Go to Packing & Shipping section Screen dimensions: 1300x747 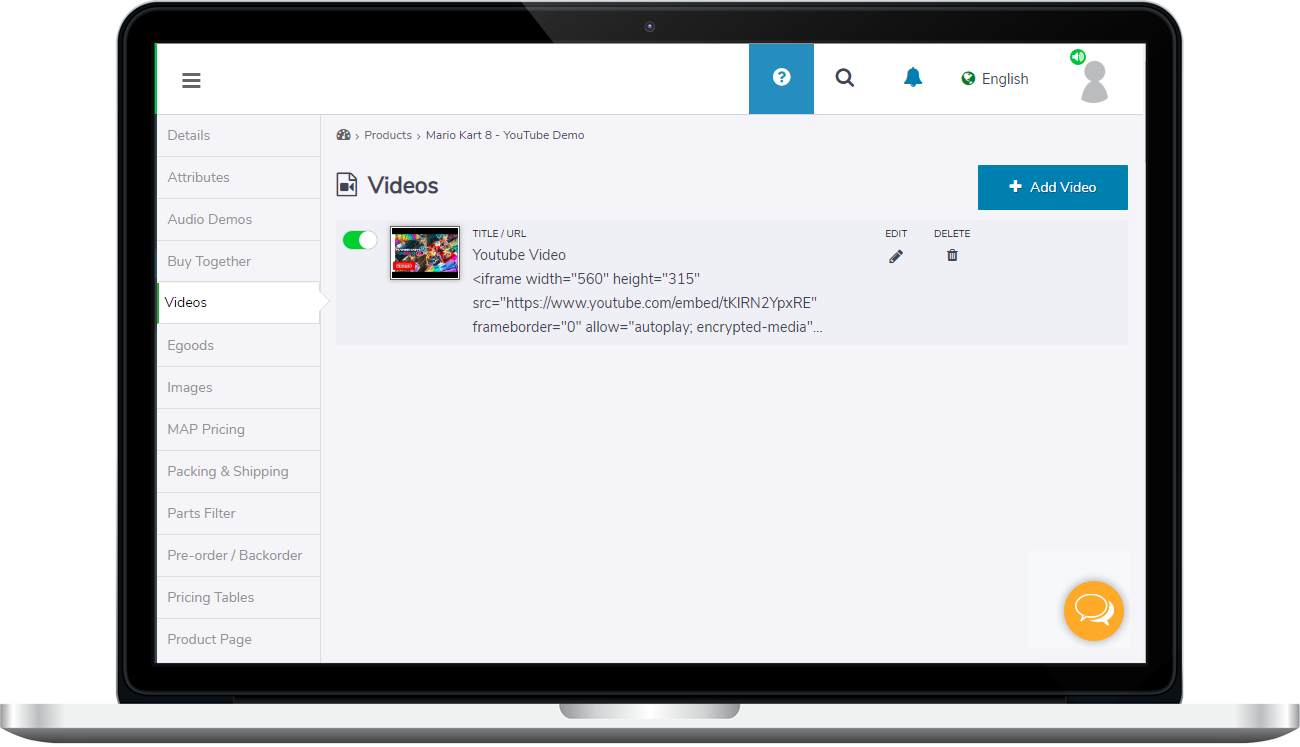coord(228,471)
